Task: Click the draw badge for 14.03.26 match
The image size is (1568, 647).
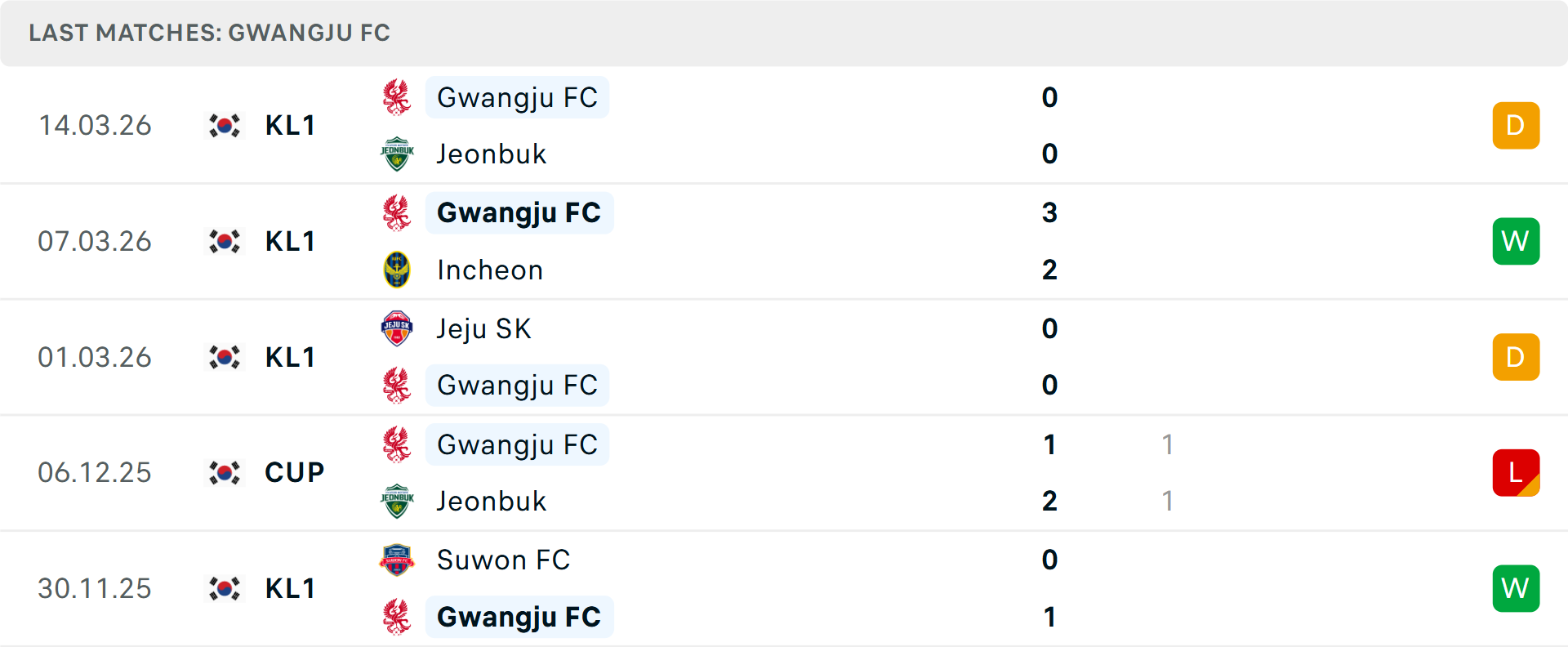Action: pos(1516,125)
